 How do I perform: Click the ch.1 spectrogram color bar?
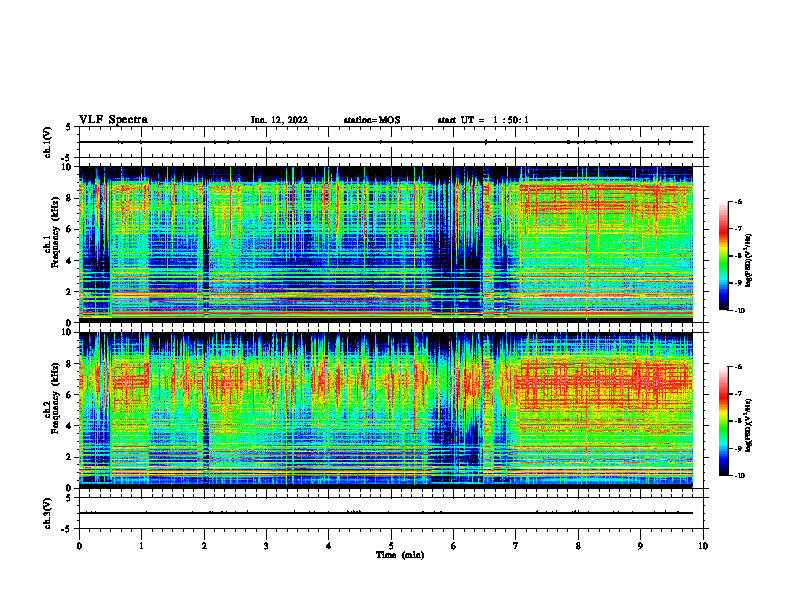(723, 256)
